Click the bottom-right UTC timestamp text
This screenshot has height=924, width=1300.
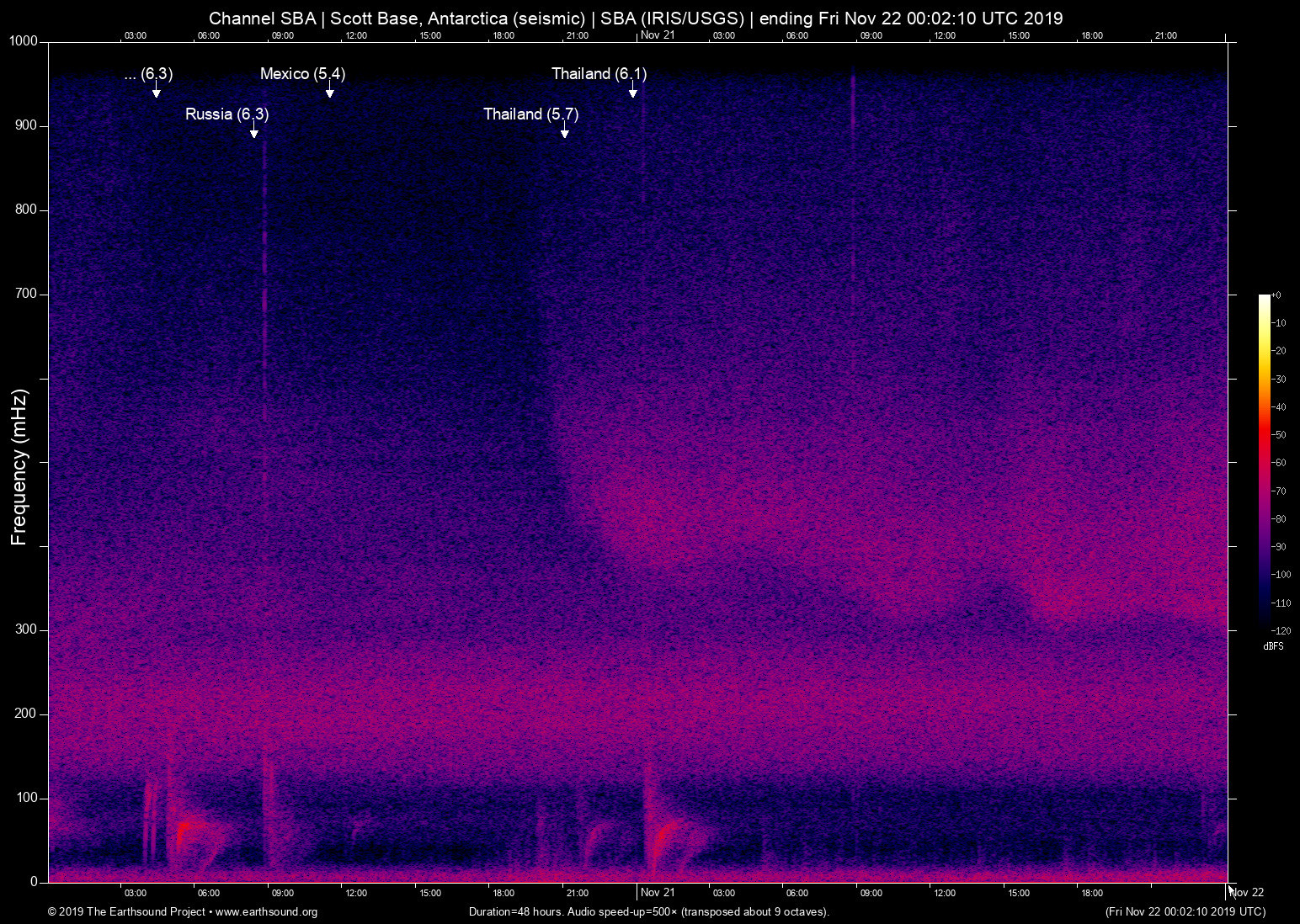[1185, 911]
